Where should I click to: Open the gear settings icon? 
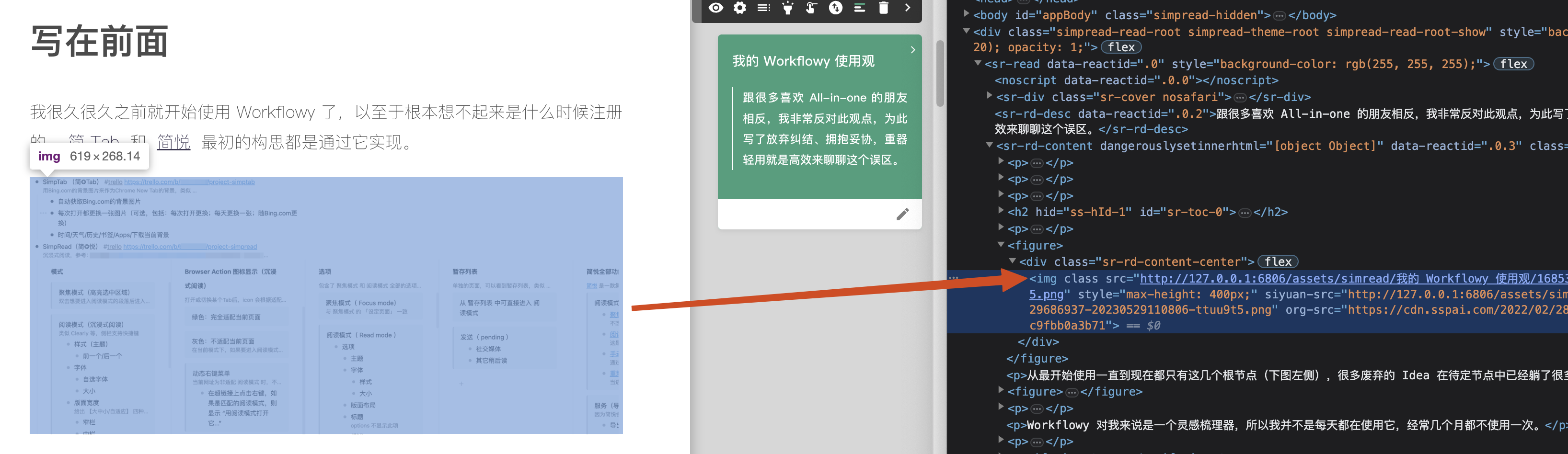point(740,8)
